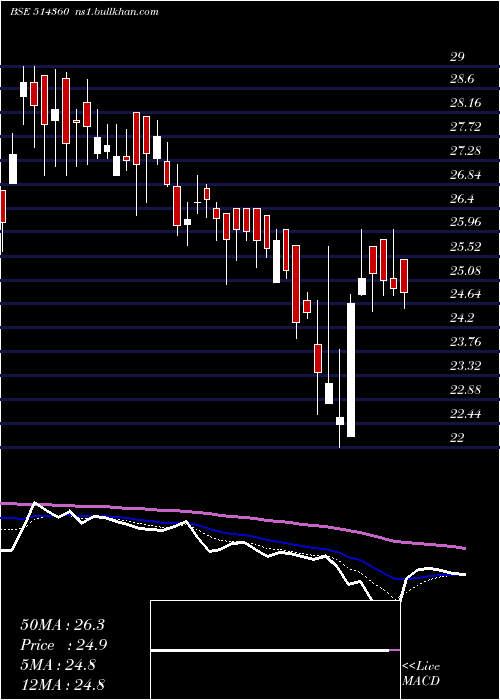Image resolution: width=500 pixels, height=700 pixels.
Task: Click the 25.52 price axis label
Action: (x=466, y=246)
